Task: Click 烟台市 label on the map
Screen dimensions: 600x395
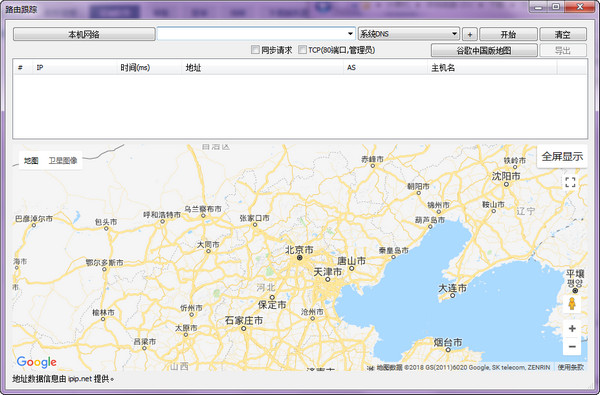Action: [x=448, y=342]
